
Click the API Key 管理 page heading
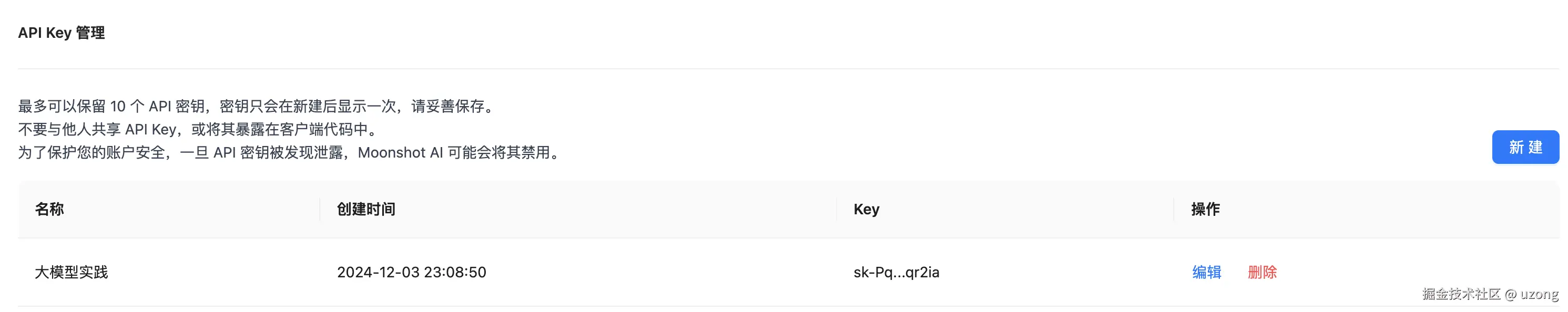click(62, 33)
